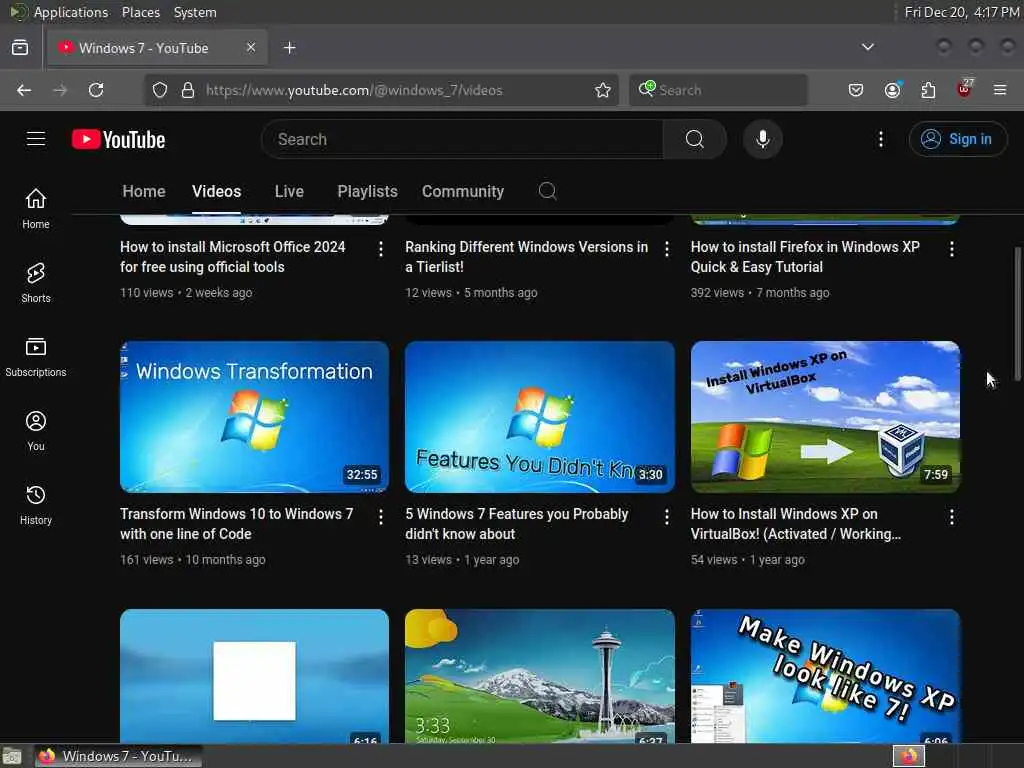The width and height of the screenshot is (1024, 768).
Task: Open Firefox application menu
Action: click(1000, 90)
